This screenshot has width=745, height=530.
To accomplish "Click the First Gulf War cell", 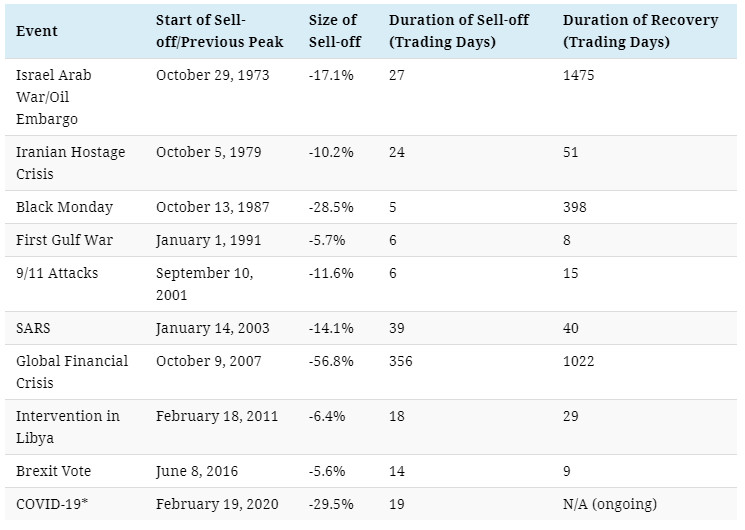I will [x=65, y=240].
